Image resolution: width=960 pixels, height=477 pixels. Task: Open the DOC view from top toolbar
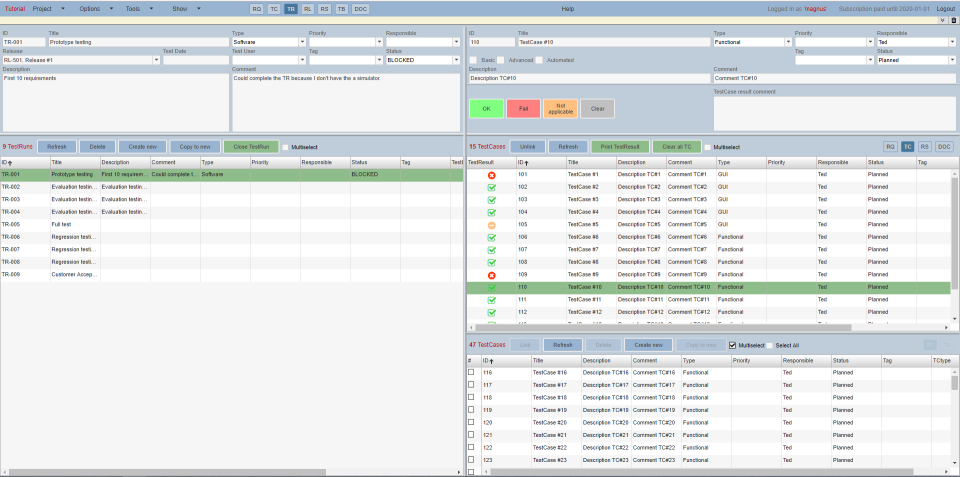pos(361,9)
